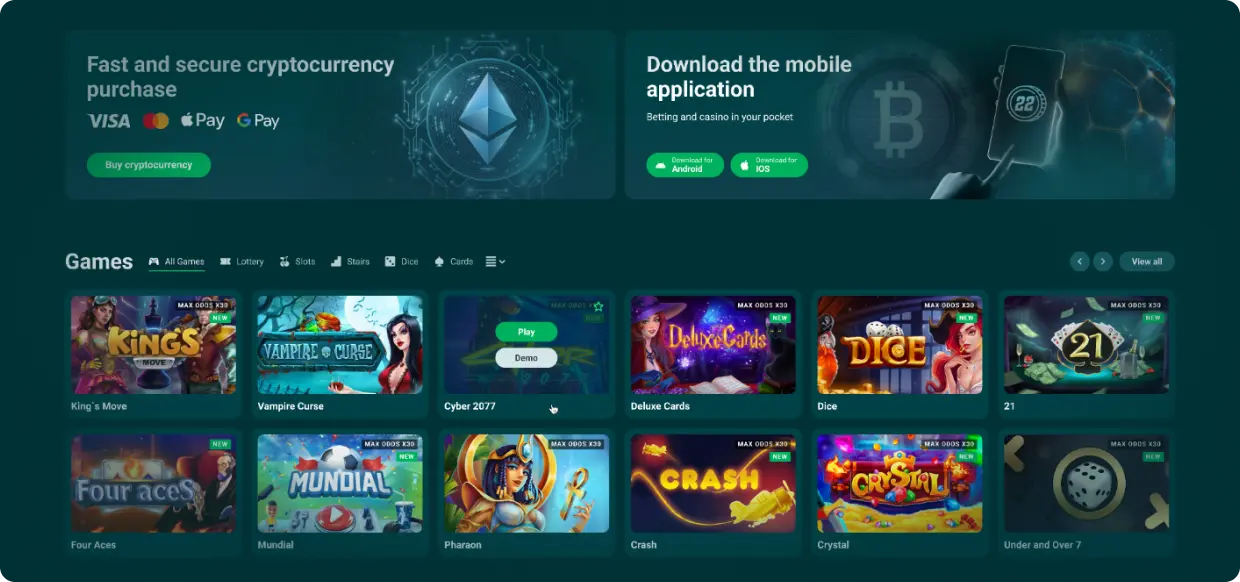Open the Vampire Curse game thumbnail
The height and width of the screenshot is (582, 1240).
pos(340,345)
